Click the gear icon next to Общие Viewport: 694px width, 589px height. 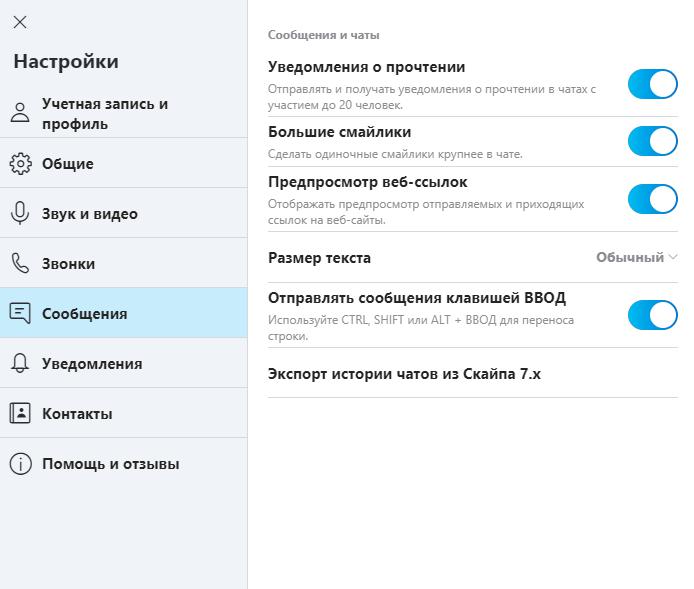tap(20, 164)
